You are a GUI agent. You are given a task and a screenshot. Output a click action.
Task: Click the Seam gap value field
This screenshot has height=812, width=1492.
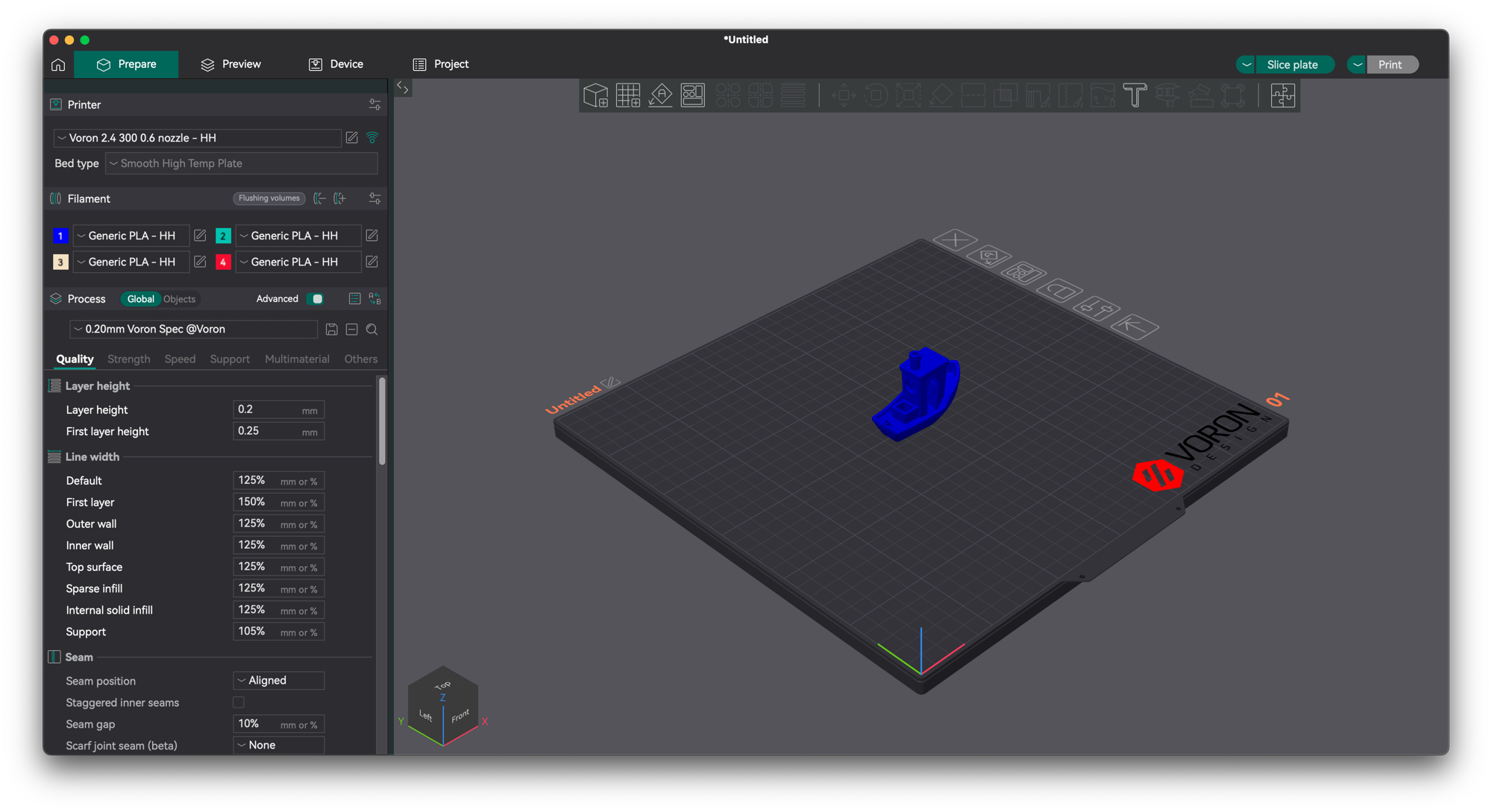(278, 724)
